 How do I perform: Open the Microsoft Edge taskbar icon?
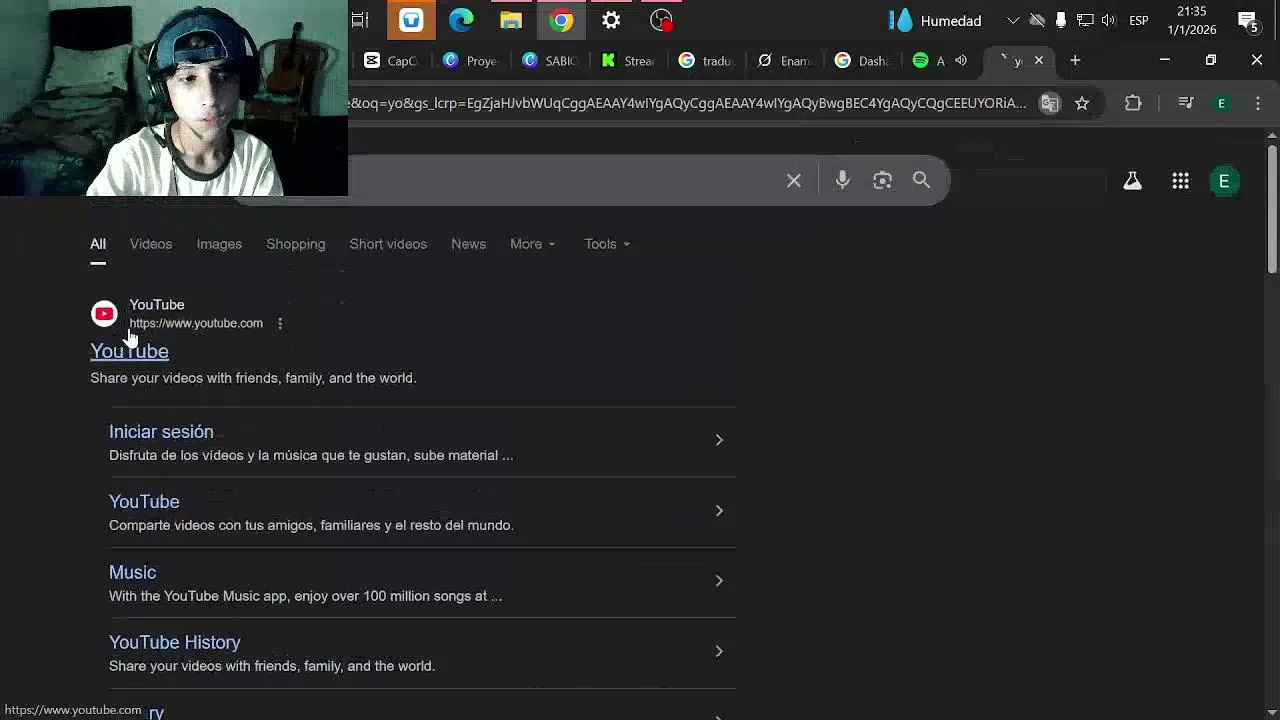point(461,20)
